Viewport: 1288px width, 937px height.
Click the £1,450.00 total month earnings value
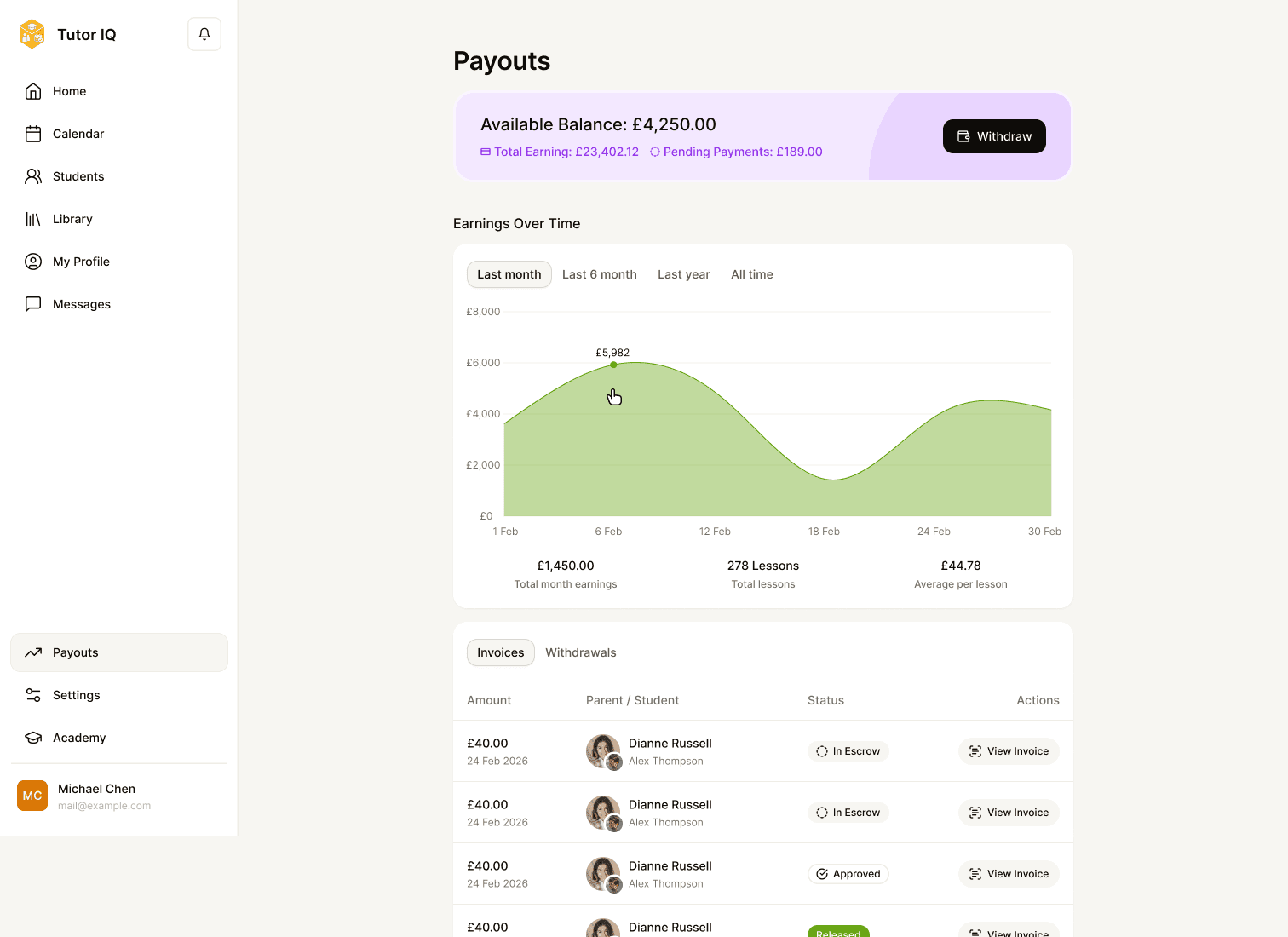point(566,566)
